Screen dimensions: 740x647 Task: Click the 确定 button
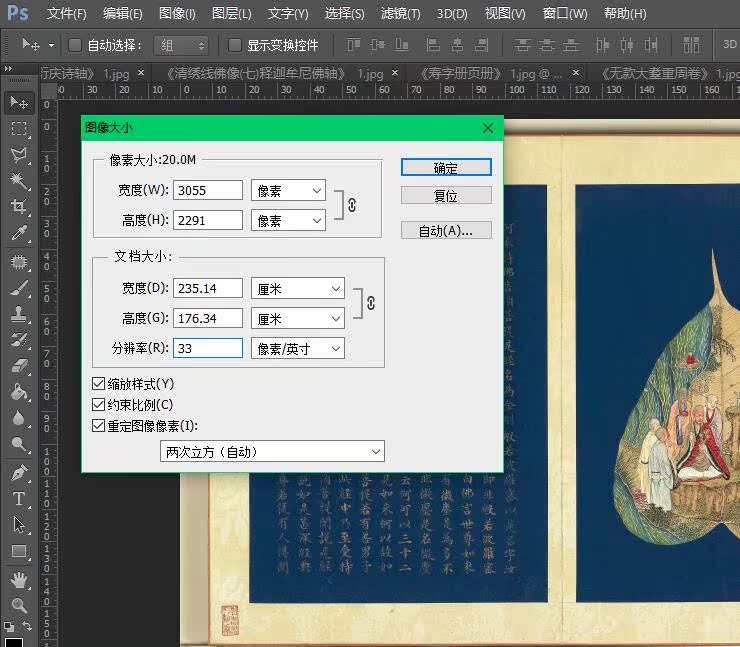[446, 168]
